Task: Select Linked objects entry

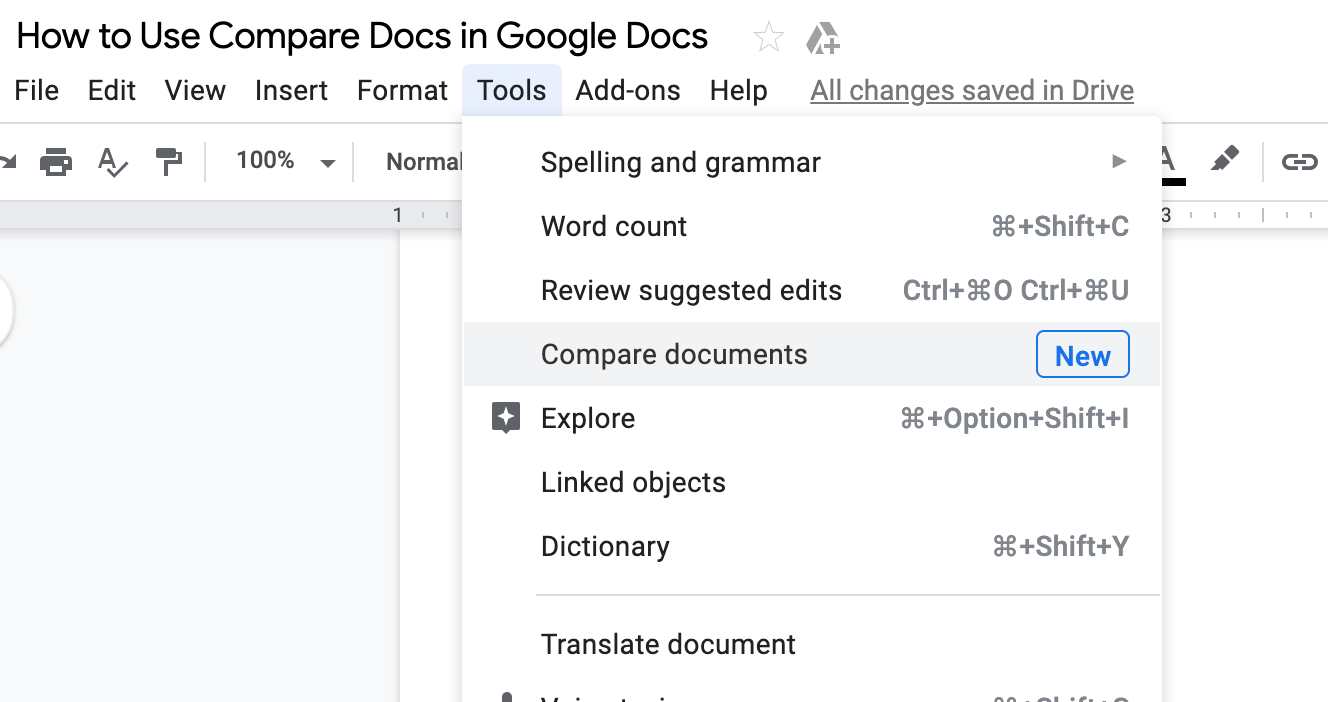Action: click(812, 482)
